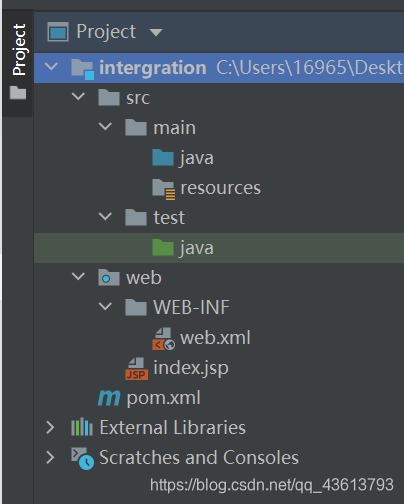404x504 pixels.
Task: Select the test folder label
Action: pos(169,218)
